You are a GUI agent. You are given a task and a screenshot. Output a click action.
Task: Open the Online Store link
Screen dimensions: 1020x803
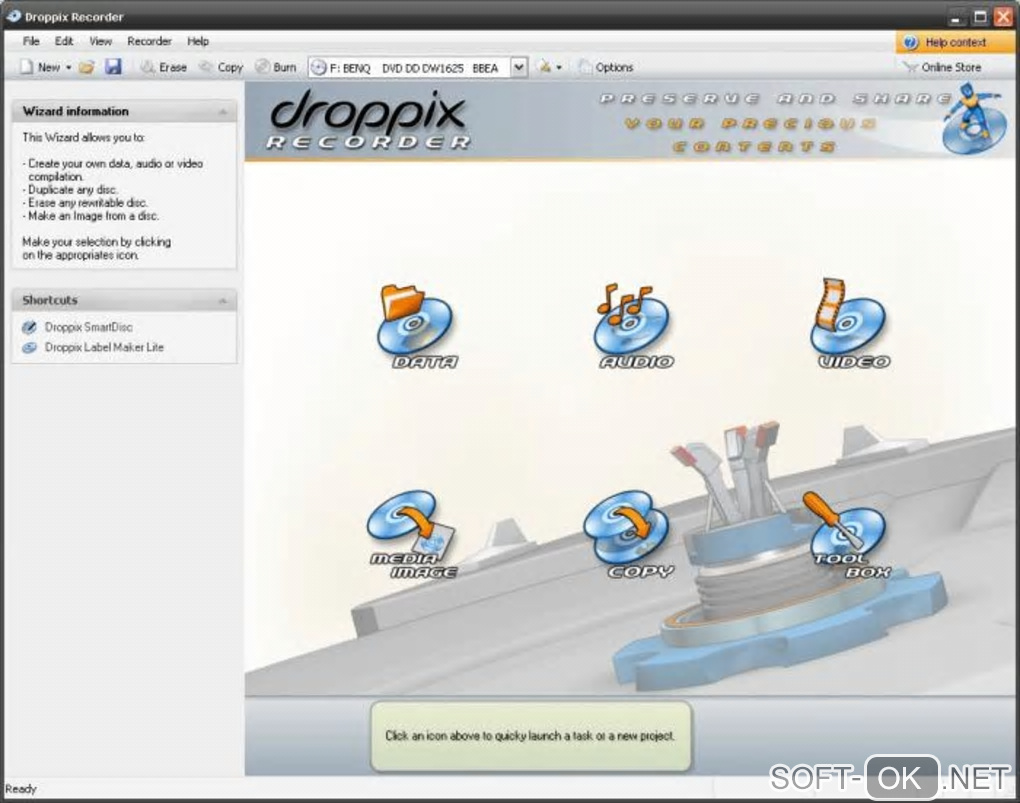[942, 67]
